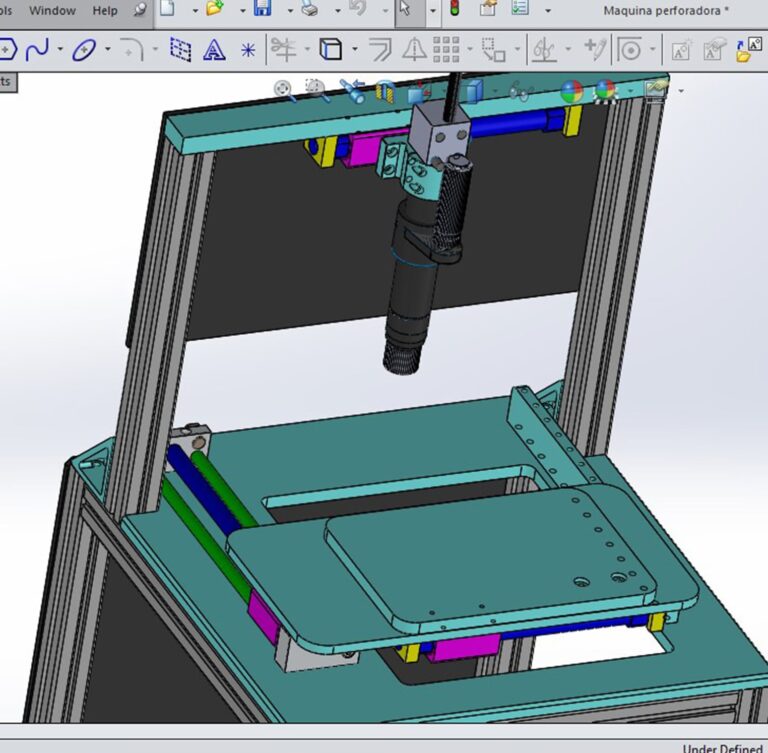Image resolution: width=768 pixels, height=753 pixels.
Task: Click the Point sketch tool
Action: tap(248, 49)
